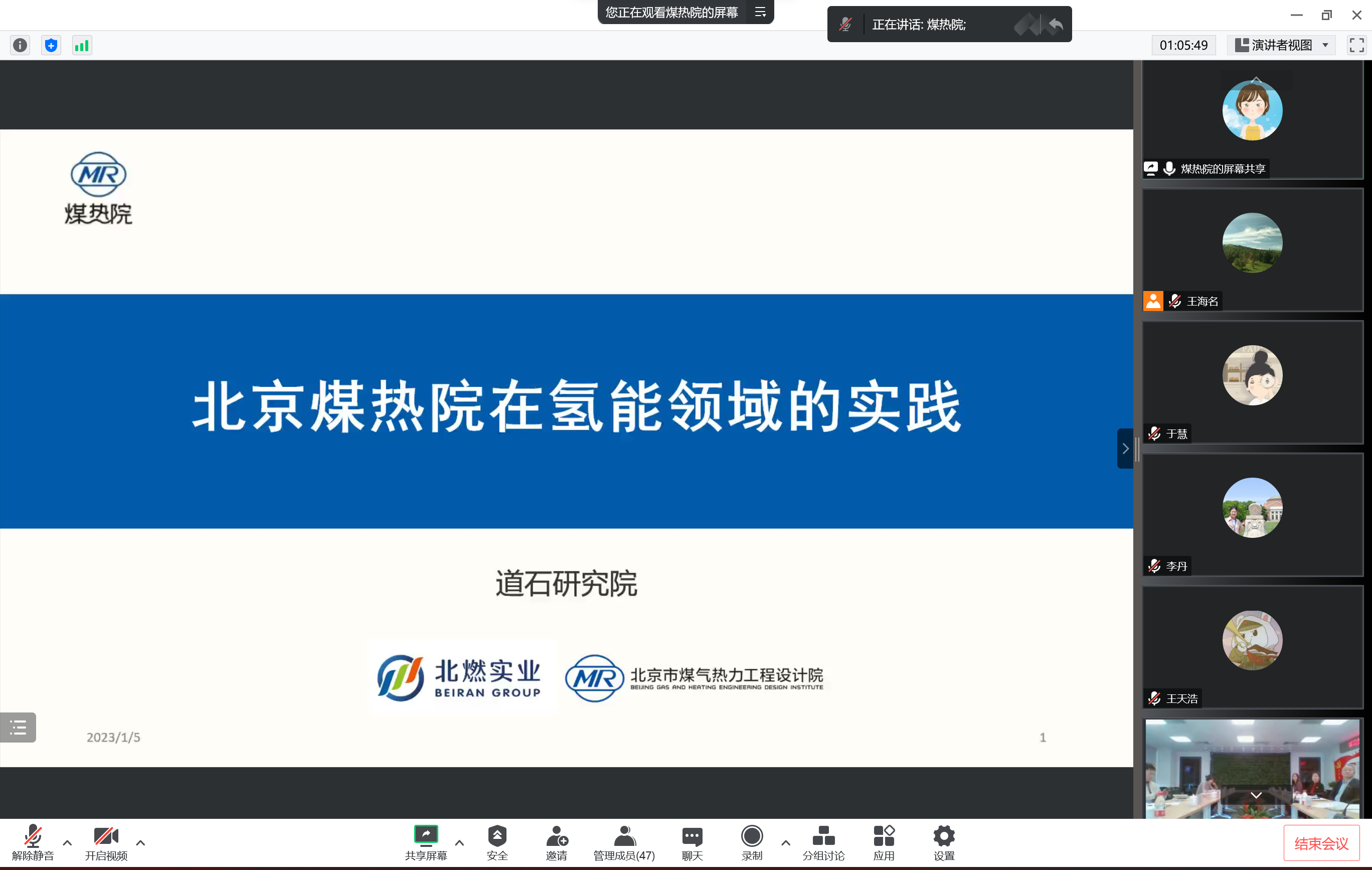Image resolution: width=1372 pixels, height=870 pixels.
Task: Click the red 结束会议 button
Action: (1321, 843)
